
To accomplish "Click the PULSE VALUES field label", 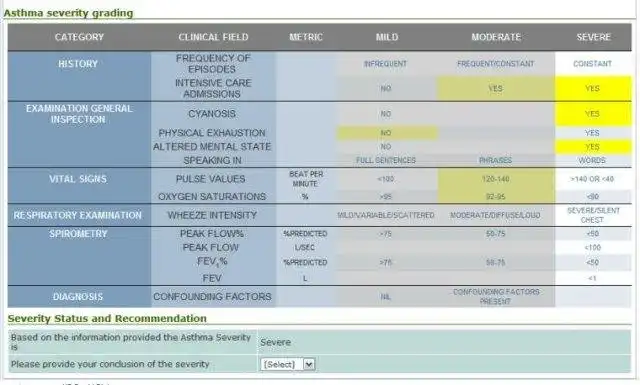I will pos(211,179).
